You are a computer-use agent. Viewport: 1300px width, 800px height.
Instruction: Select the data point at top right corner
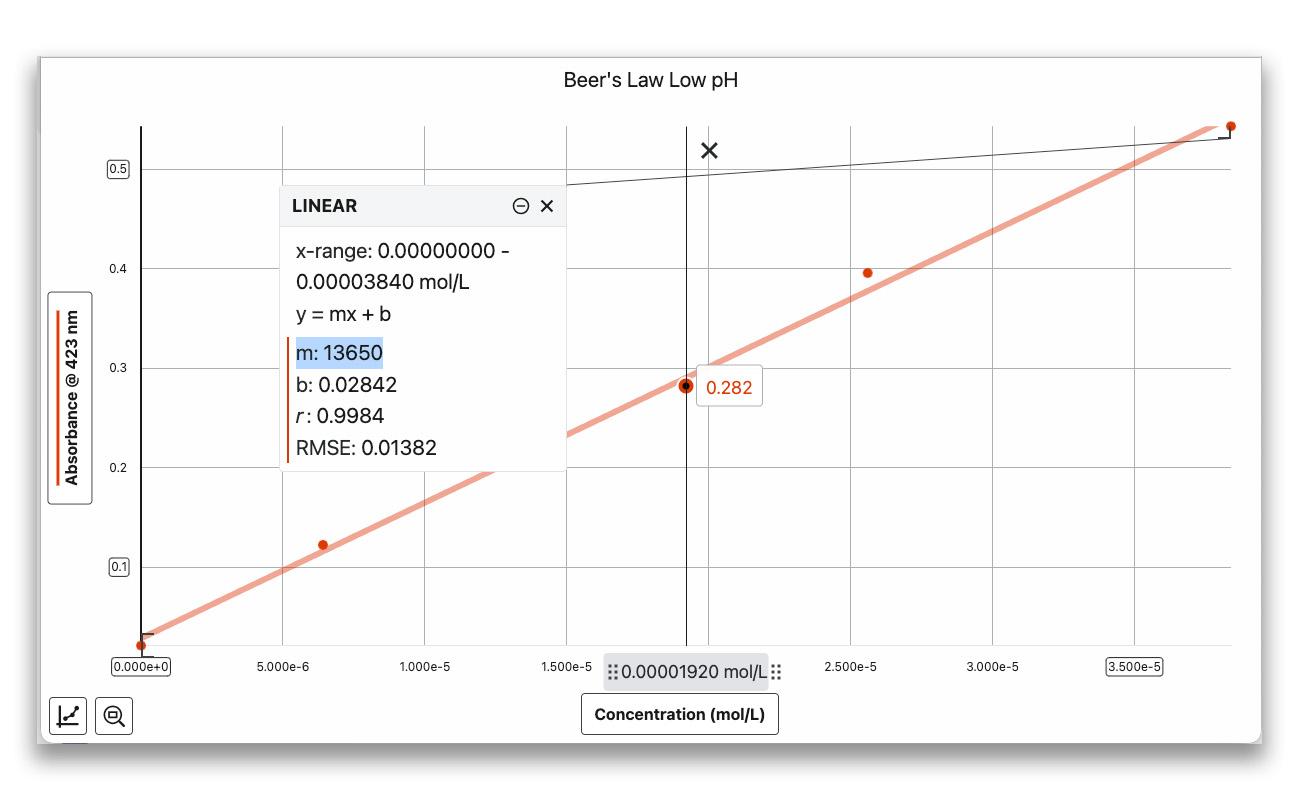[1231, 126]
